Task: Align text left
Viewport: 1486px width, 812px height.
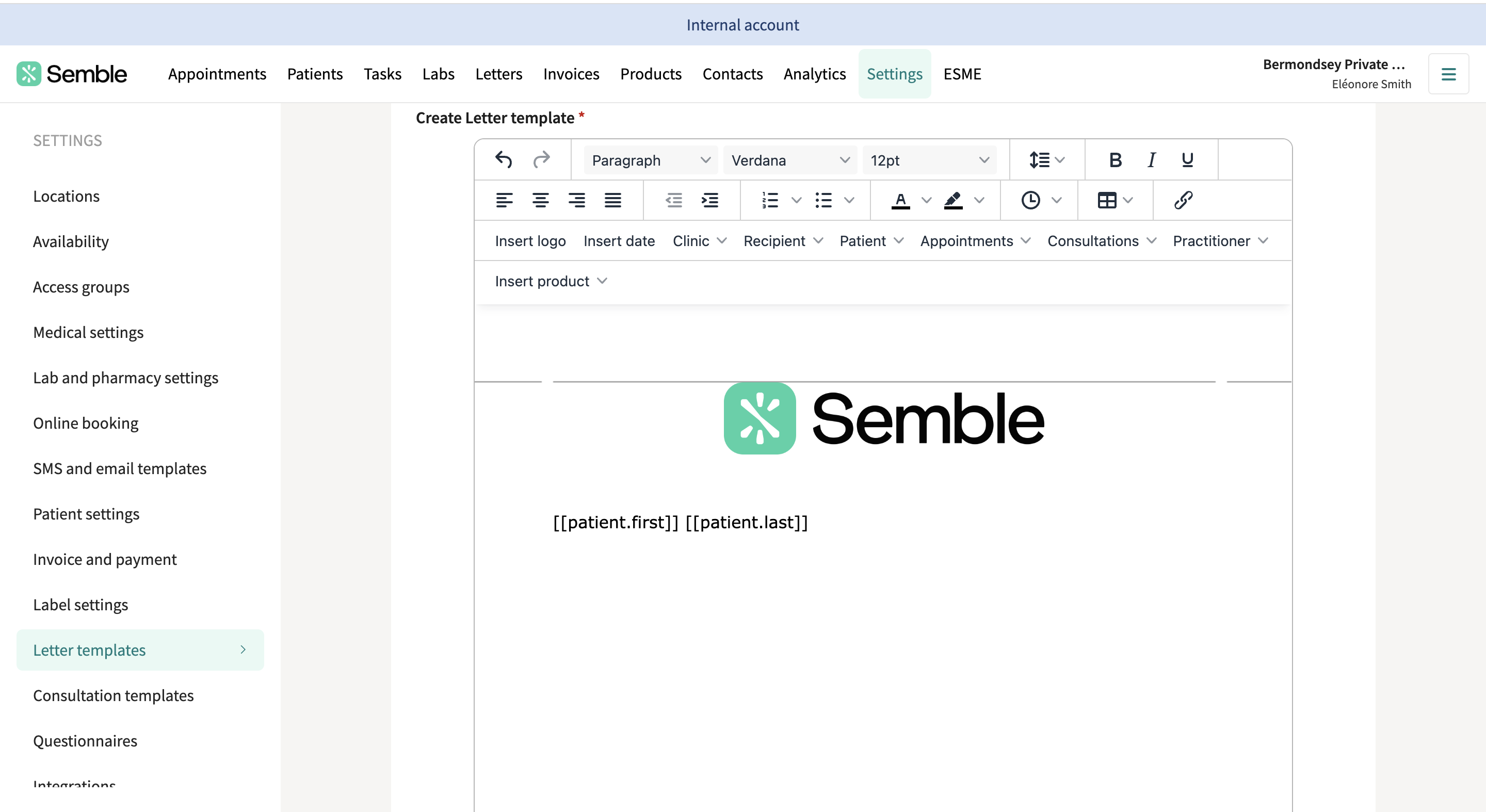Action: click(504, 200)
